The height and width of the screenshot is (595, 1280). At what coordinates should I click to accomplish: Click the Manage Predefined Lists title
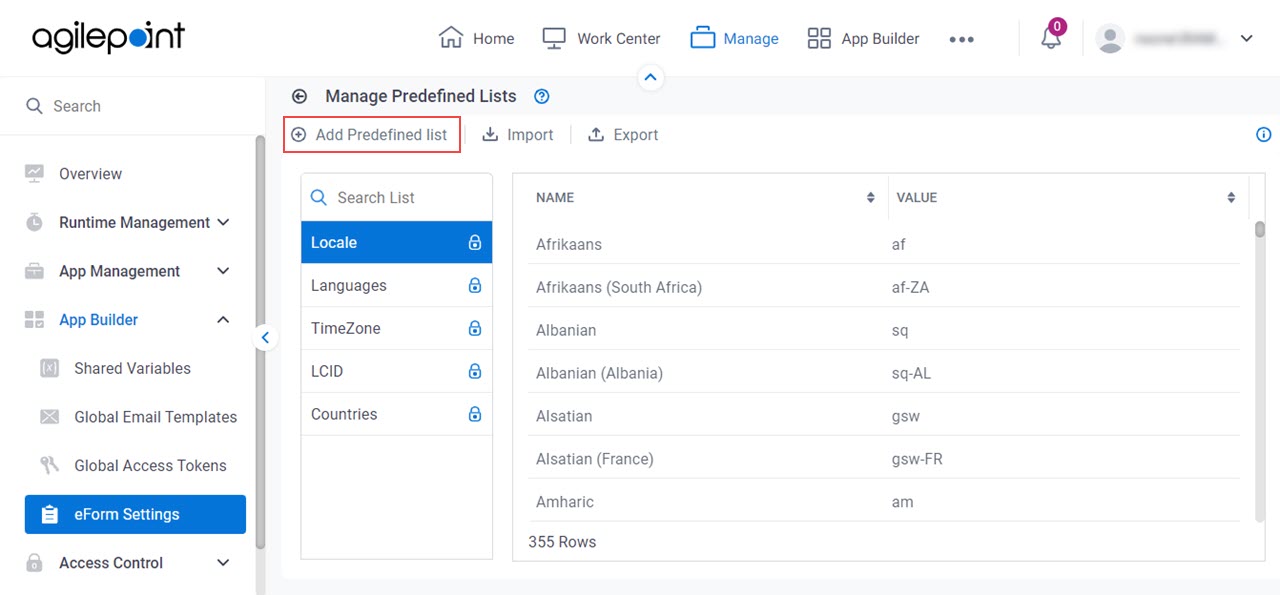tap(421, 96)
